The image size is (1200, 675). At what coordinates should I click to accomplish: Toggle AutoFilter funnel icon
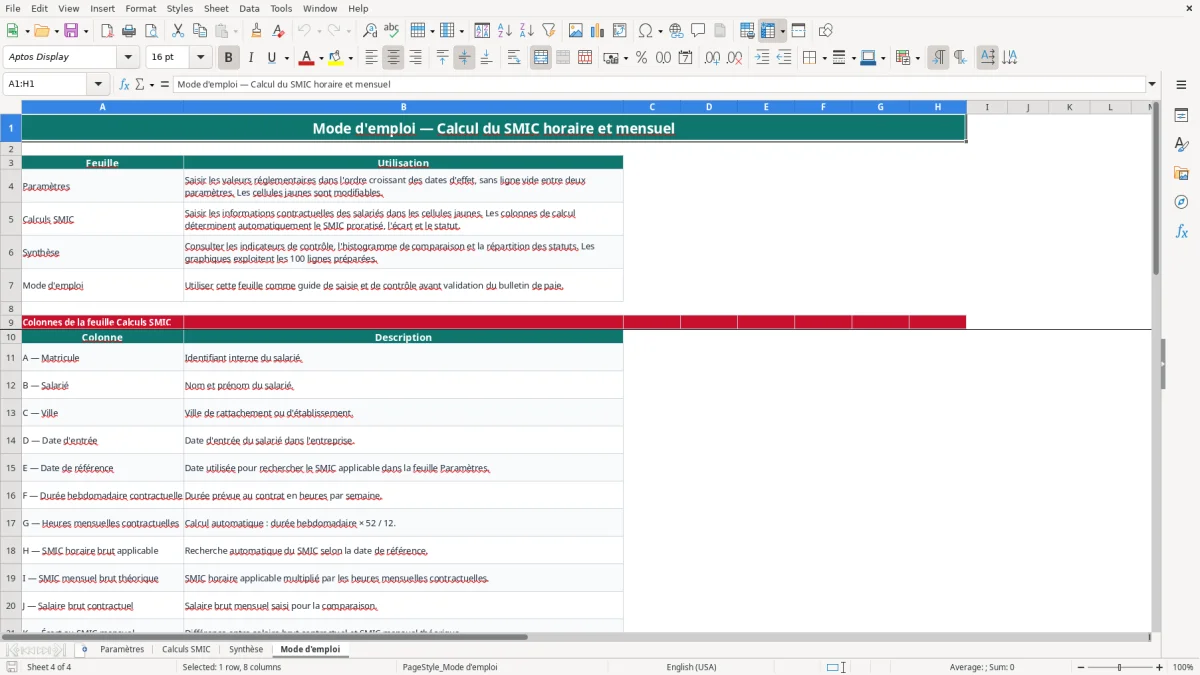pyautogui.click(x=549, y=31)
